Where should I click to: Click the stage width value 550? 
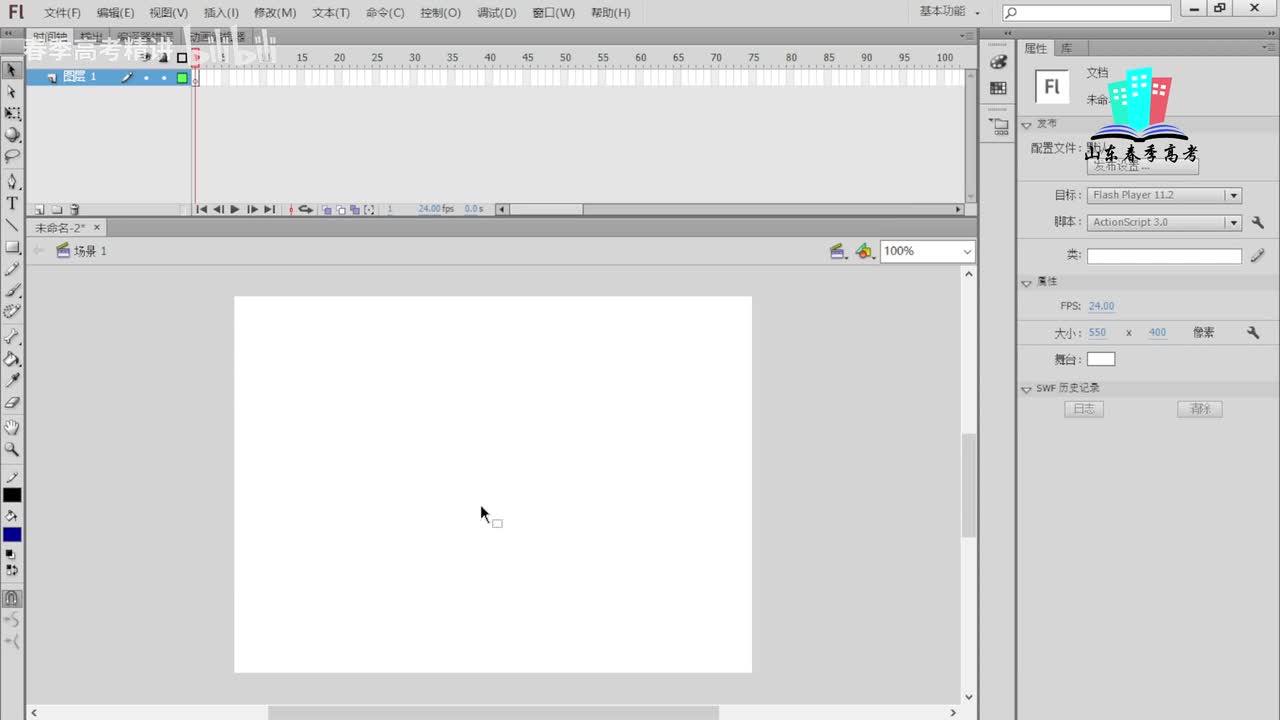coord(1097,333)
